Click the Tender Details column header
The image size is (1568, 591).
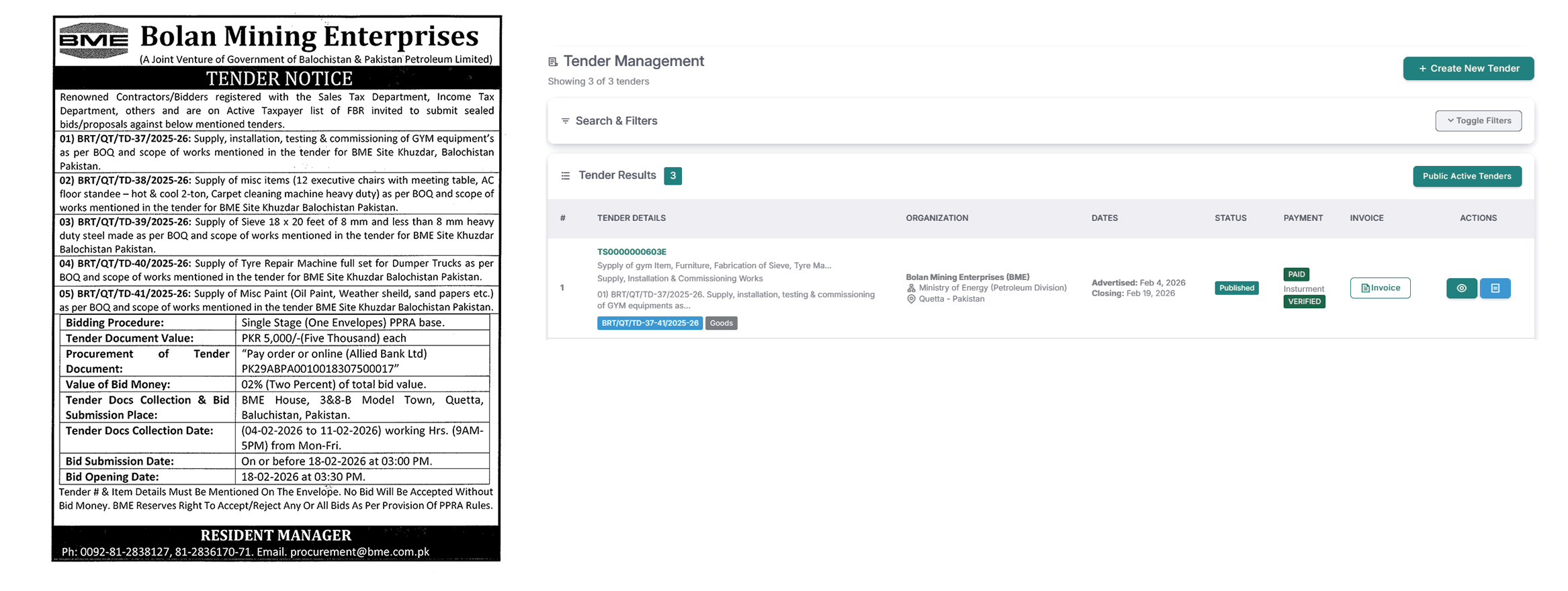tap(631, 218)
